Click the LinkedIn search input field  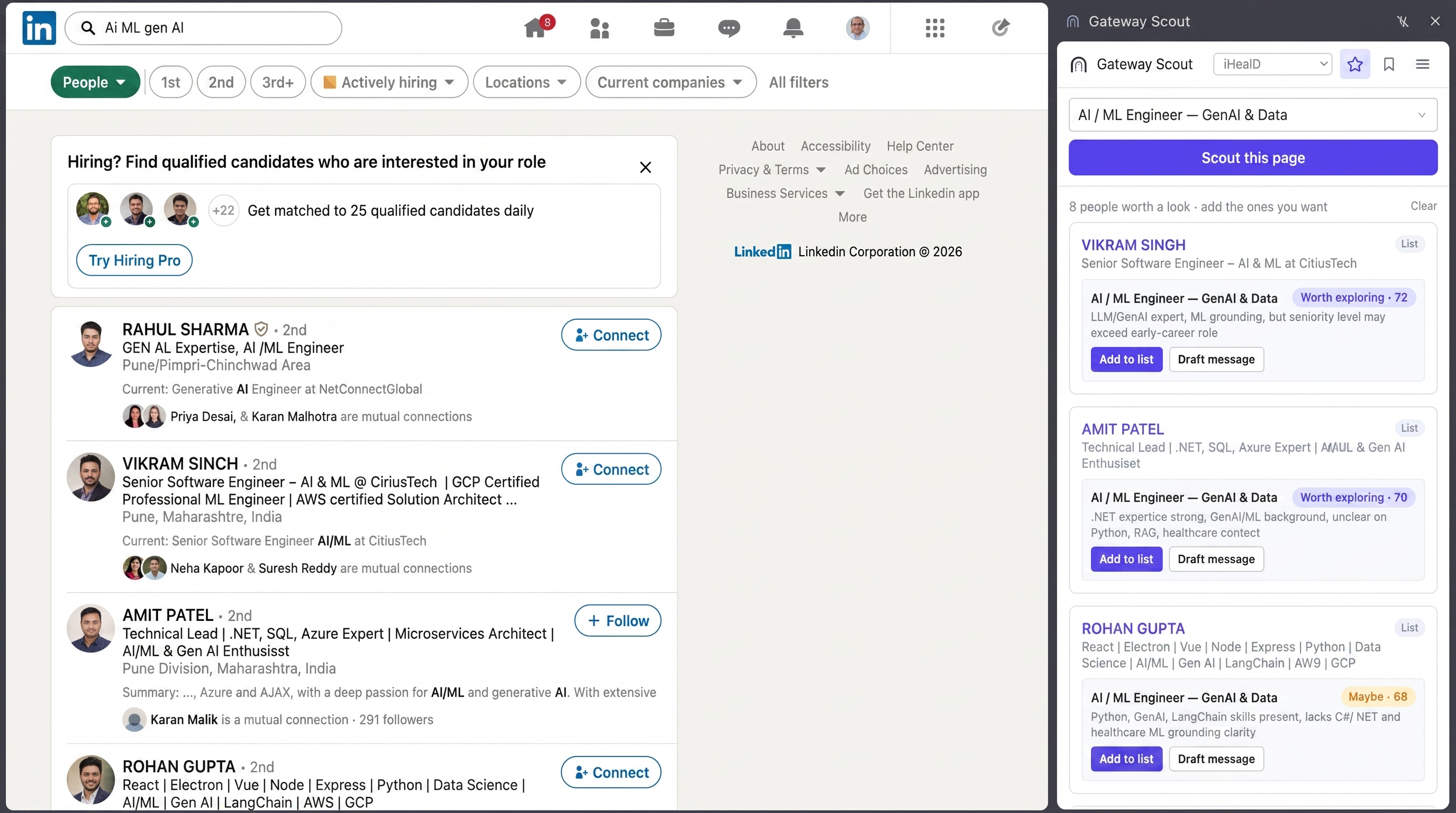(x=204, y=28)
